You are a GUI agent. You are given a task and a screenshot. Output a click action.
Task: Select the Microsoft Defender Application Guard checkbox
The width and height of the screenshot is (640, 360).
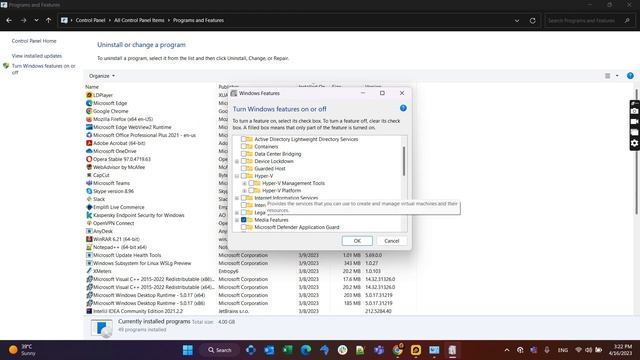(244, 227)
